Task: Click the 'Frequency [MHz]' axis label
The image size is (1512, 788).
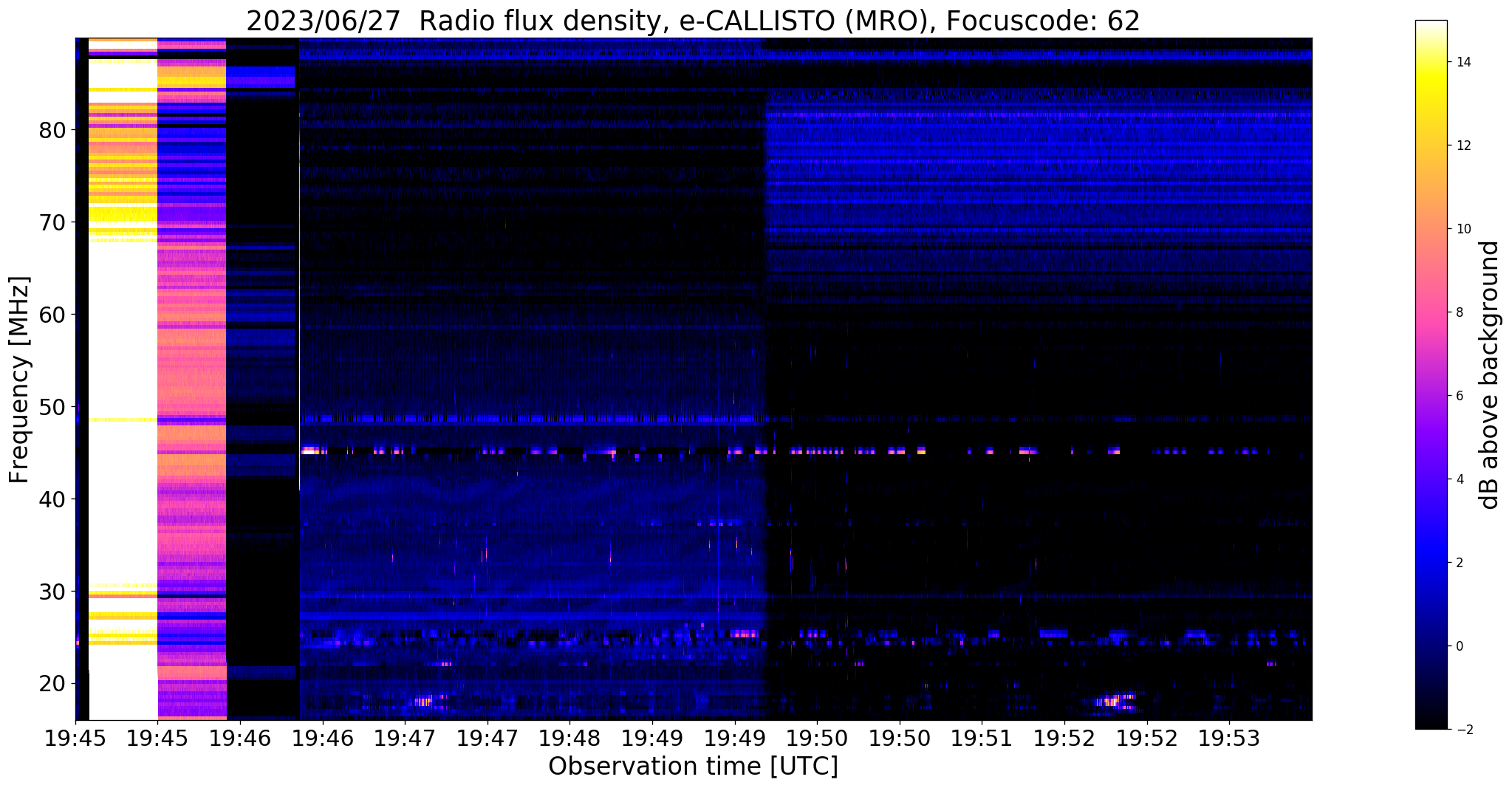Action: coord(20,380)
